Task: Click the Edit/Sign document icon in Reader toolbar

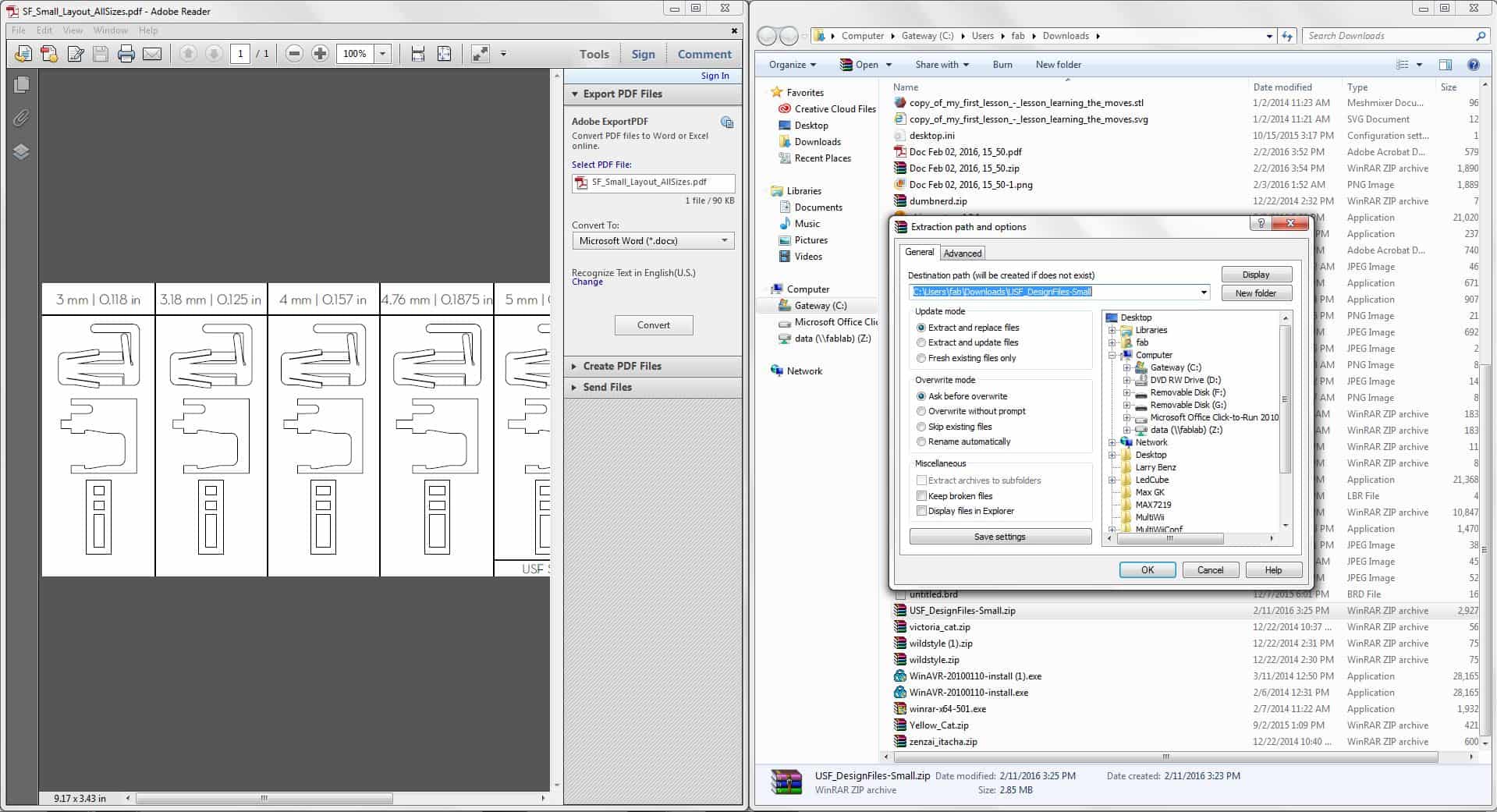Action: [75, 54]
